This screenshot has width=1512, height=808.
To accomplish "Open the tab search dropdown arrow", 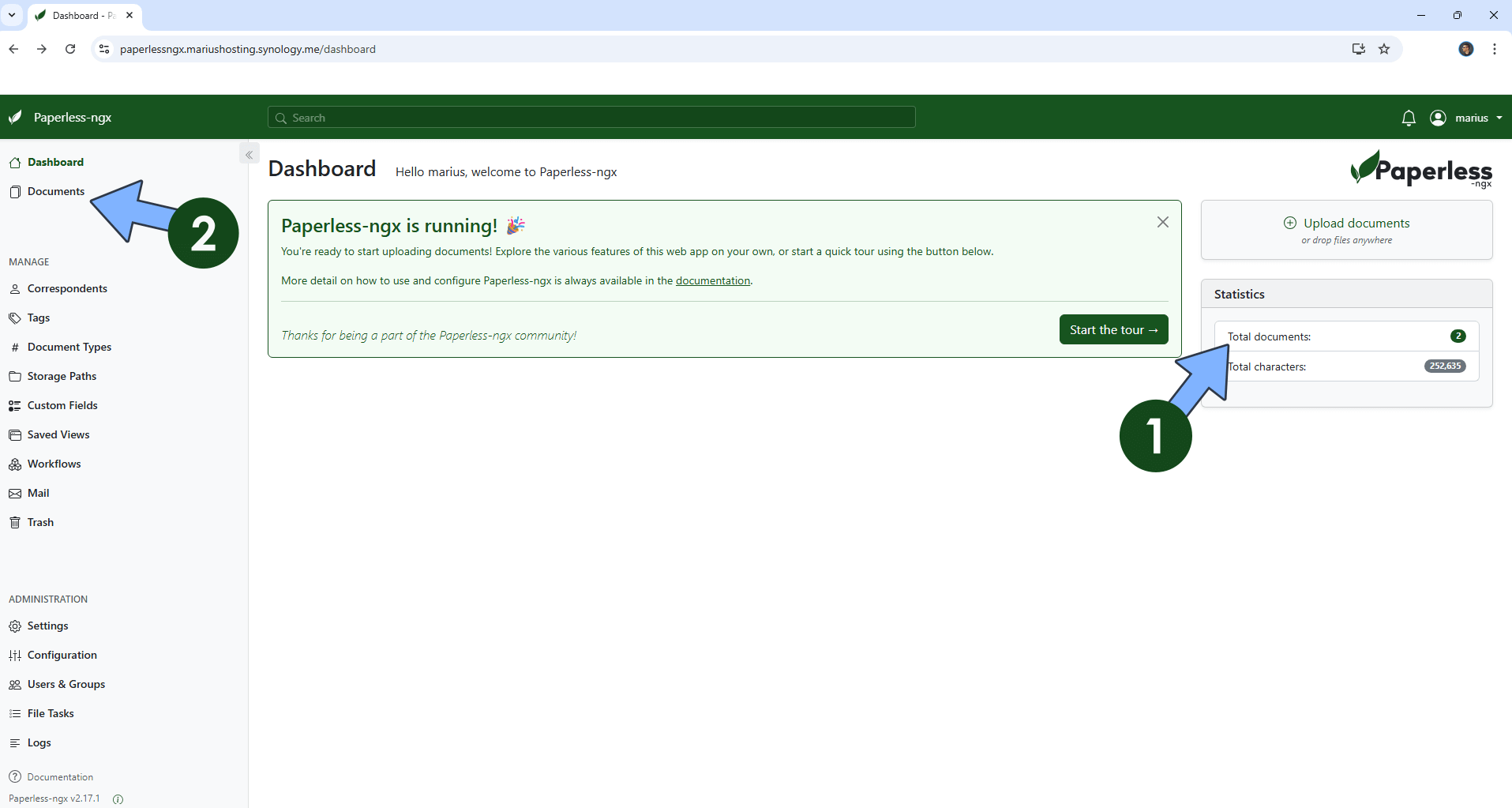I will (x=12, y=15).
